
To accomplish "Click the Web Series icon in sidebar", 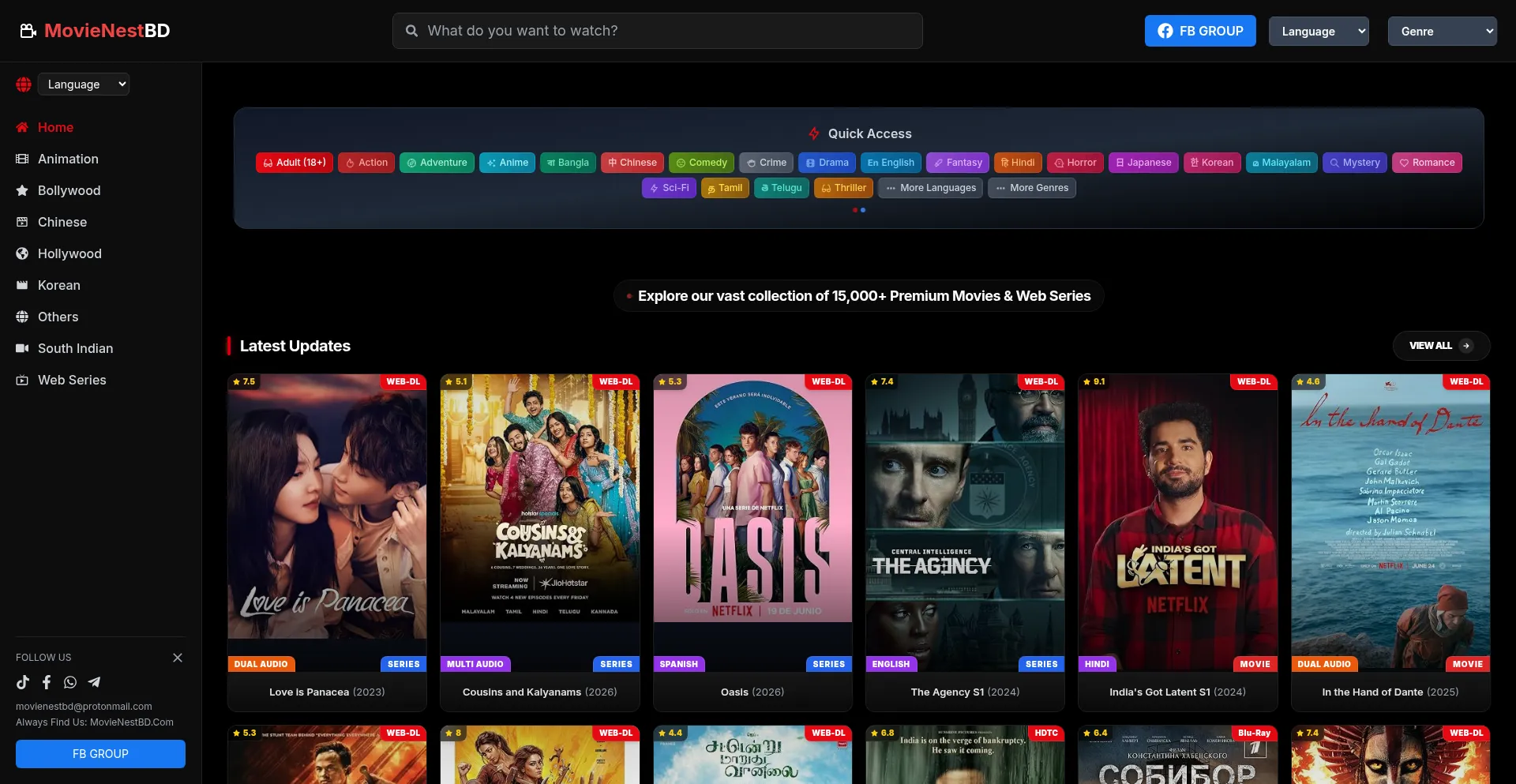I will (x=22, y=380).
